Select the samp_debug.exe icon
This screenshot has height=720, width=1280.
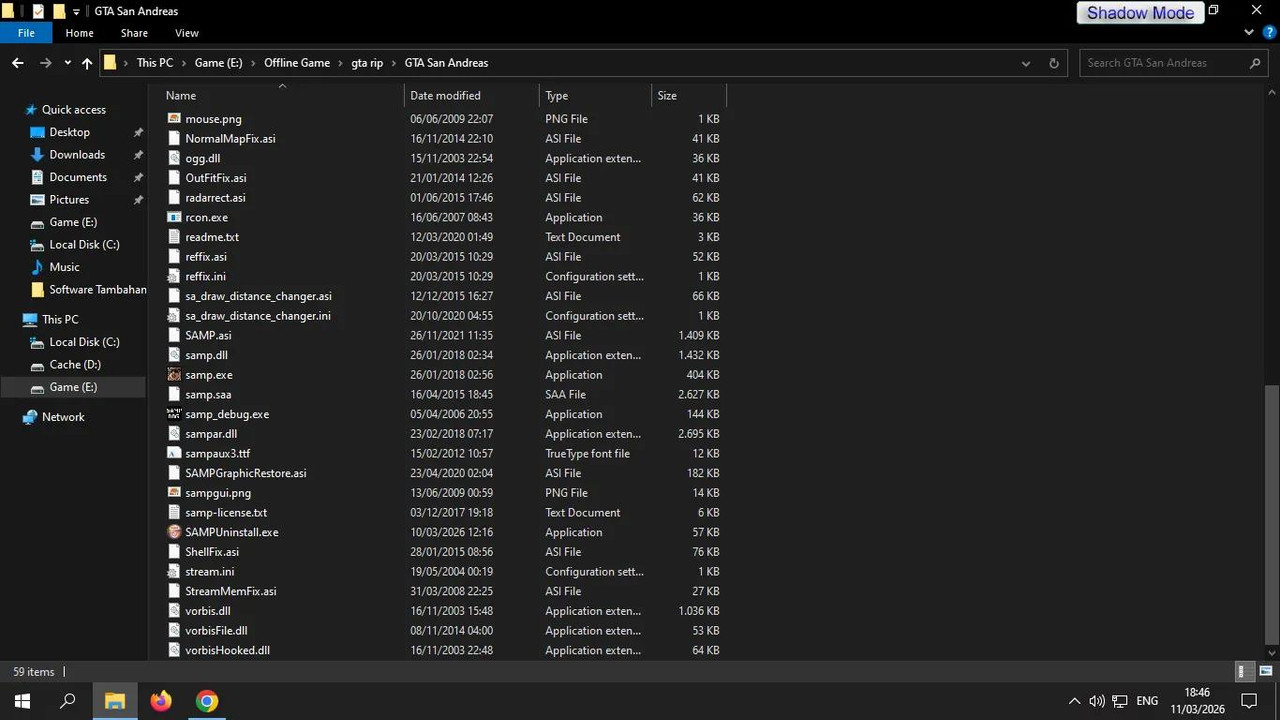[x=174, y=414]
